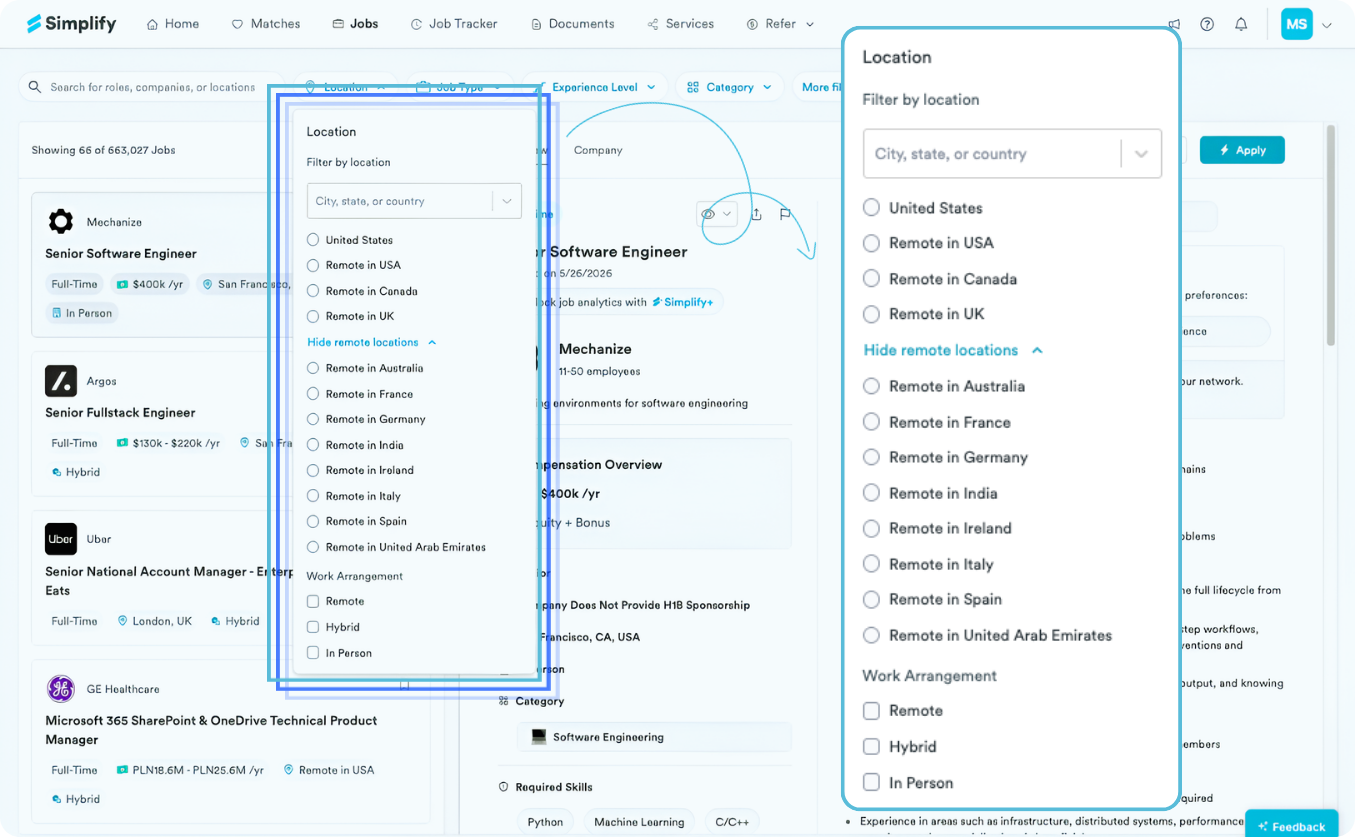Click the London, UK tag on Uber card
Screen dimensions: 1355x837
(154, 621)
